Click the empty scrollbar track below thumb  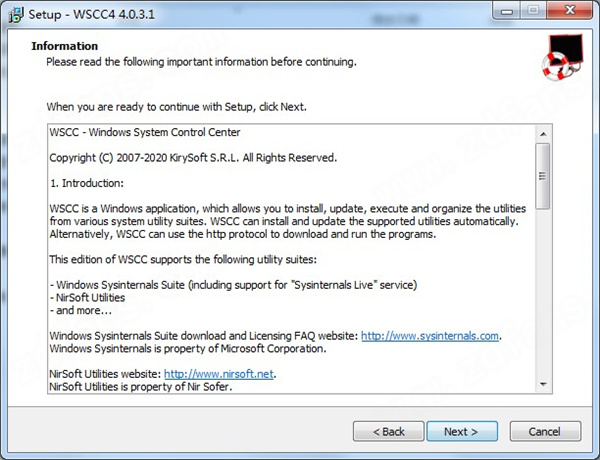[543, 293]
